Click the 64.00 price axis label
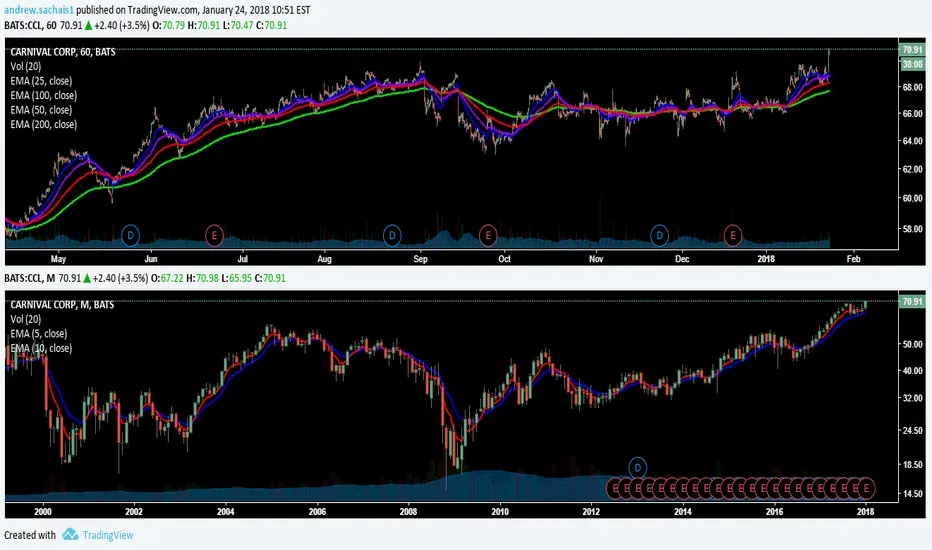 [x=912, y=141]
